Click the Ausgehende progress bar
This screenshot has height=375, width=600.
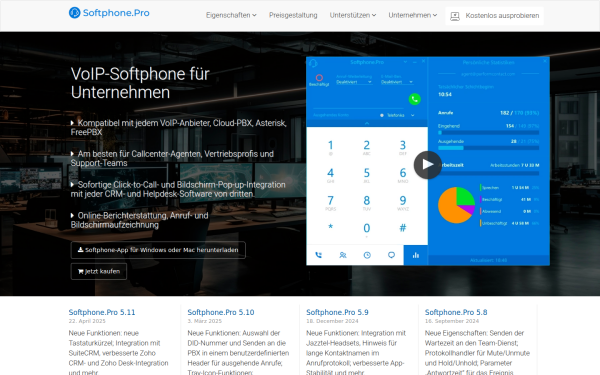488,148
